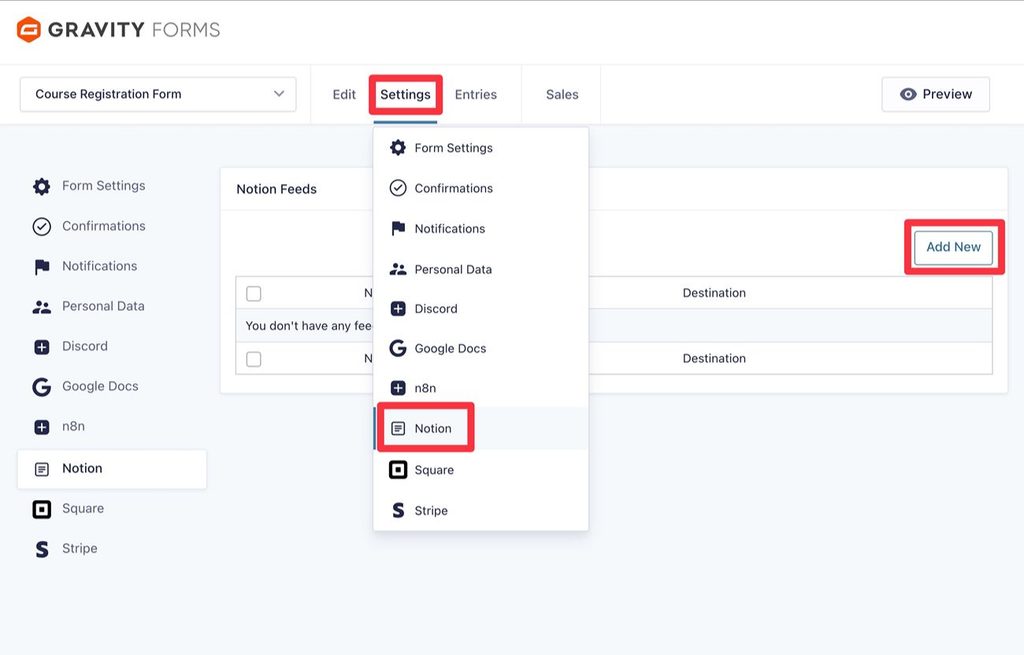Expand form switcher using the chevron arrow
Viewport: 1024px width, 655px height.
pyautogui.click(x=279, y=94)
